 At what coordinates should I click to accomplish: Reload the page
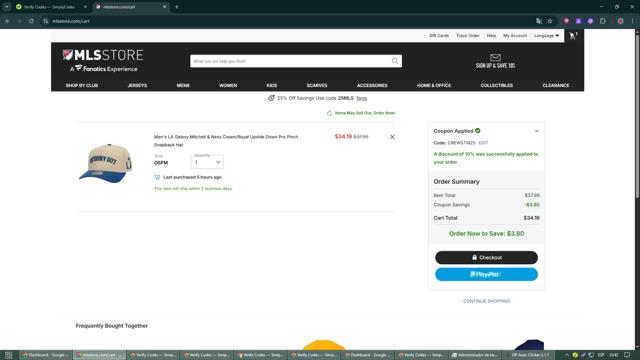pyautogui.click(x=31, y=21)
